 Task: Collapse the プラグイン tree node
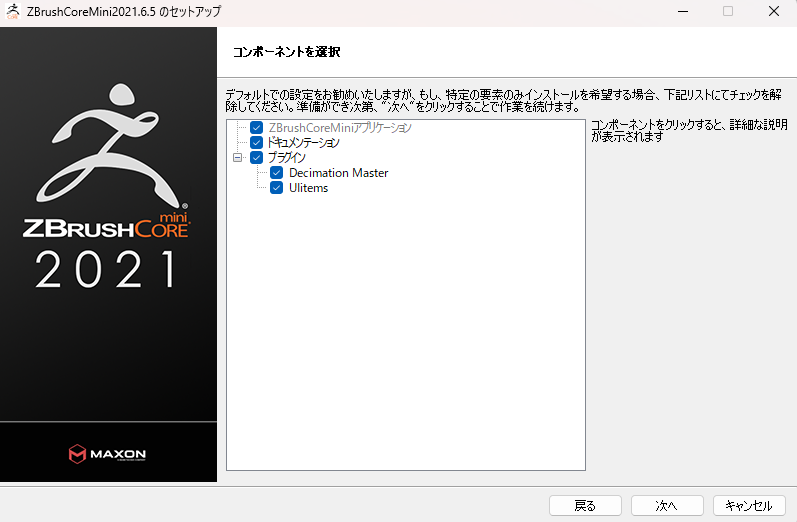click(x=237, y=158)
